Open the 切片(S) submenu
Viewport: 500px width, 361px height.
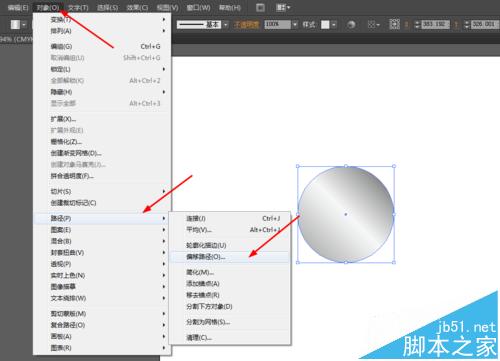tap(102, 191)
